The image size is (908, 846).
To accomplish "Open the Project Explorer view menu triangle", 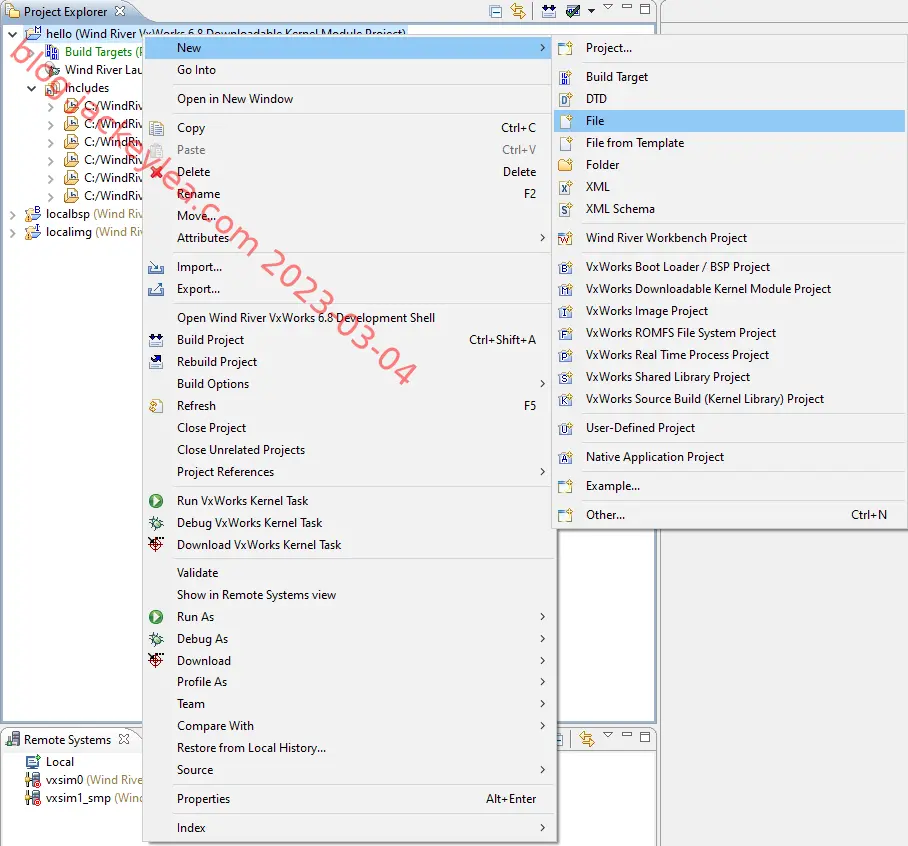I will click(x=608, y=8).
